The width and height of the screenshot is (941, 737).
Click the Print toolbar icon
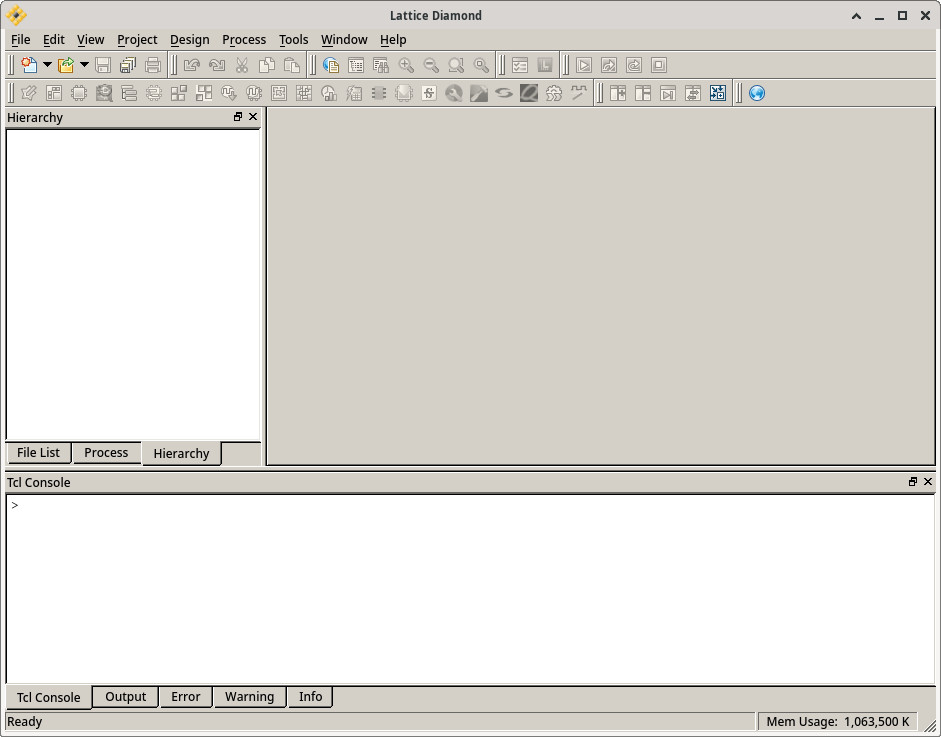tap(153, 65)
